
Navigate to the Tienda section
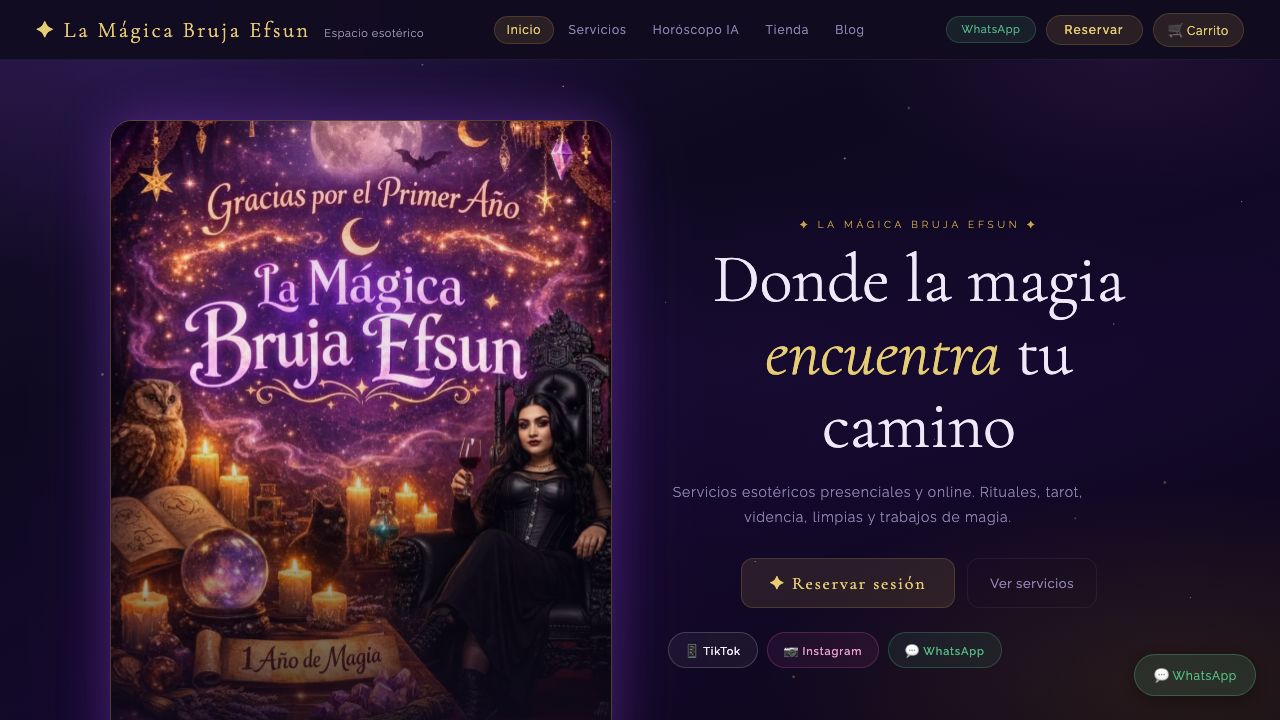click(x=787, y=30)
